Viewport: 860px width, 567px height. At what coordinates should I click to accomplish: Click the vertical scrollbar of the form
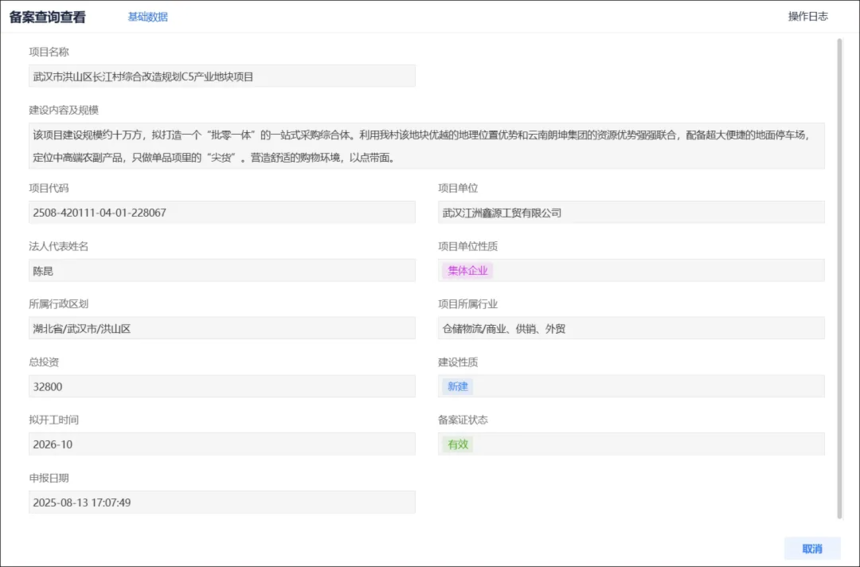pos(839,278)
